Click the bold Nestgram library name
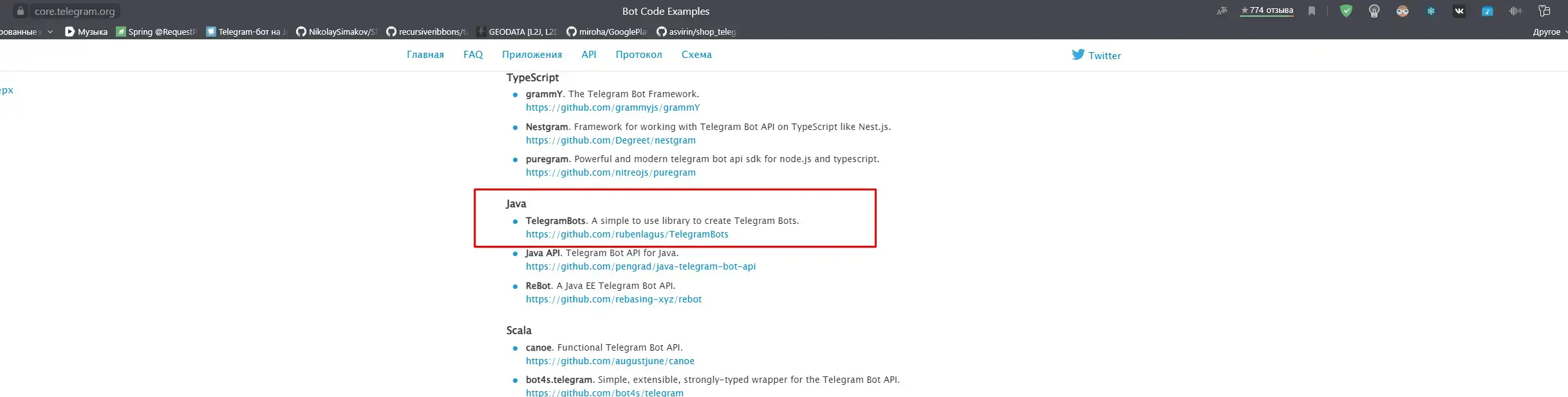Viewport: 1568px width, 397px height. click(x=547, y=127)
